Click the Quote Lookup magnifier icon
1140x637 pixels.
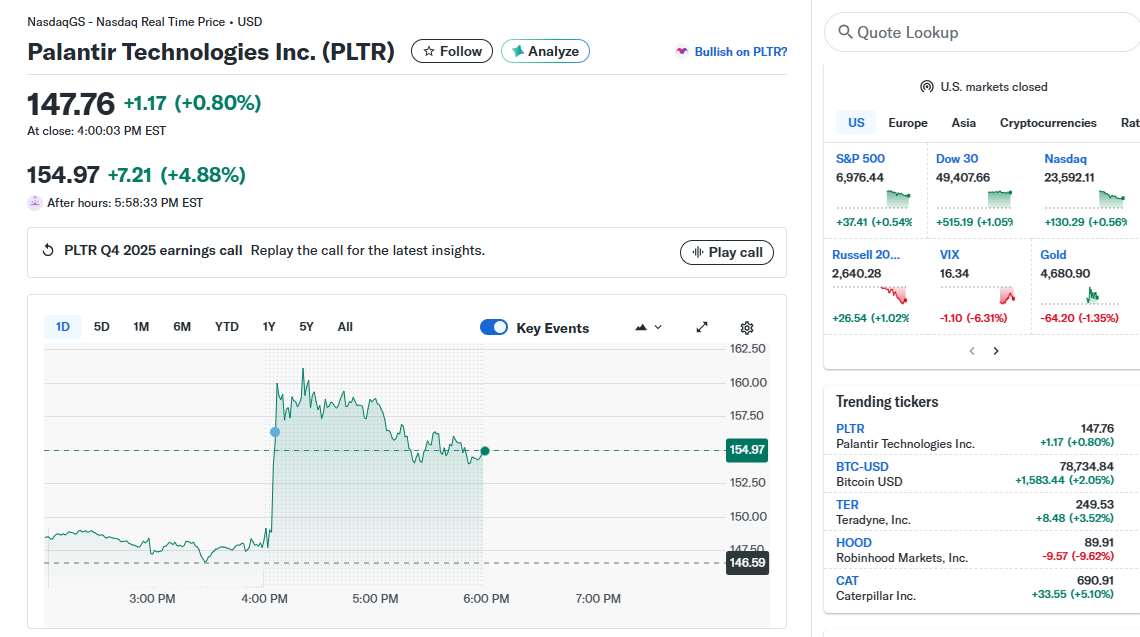[x=845, y=32]
